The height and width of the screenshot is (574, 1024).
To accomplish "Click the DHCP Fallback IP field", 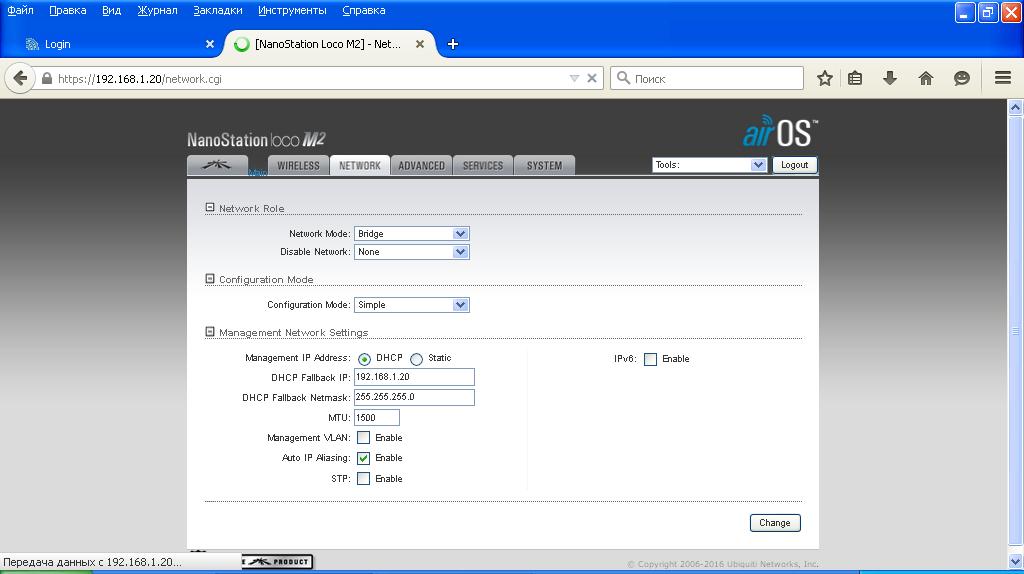I will (414, 377).
